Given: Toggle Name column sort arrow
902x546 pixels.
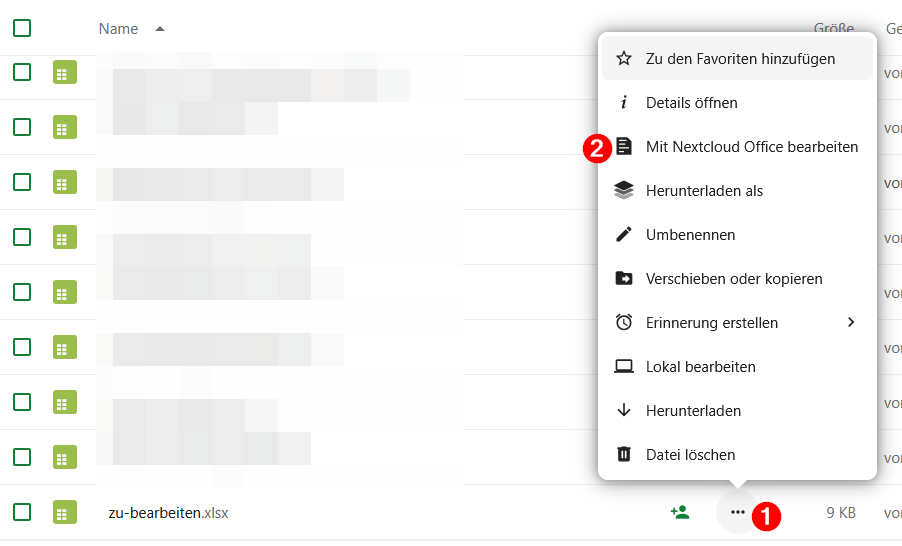Looking at the screenshot, I should (x=160, y=29).
